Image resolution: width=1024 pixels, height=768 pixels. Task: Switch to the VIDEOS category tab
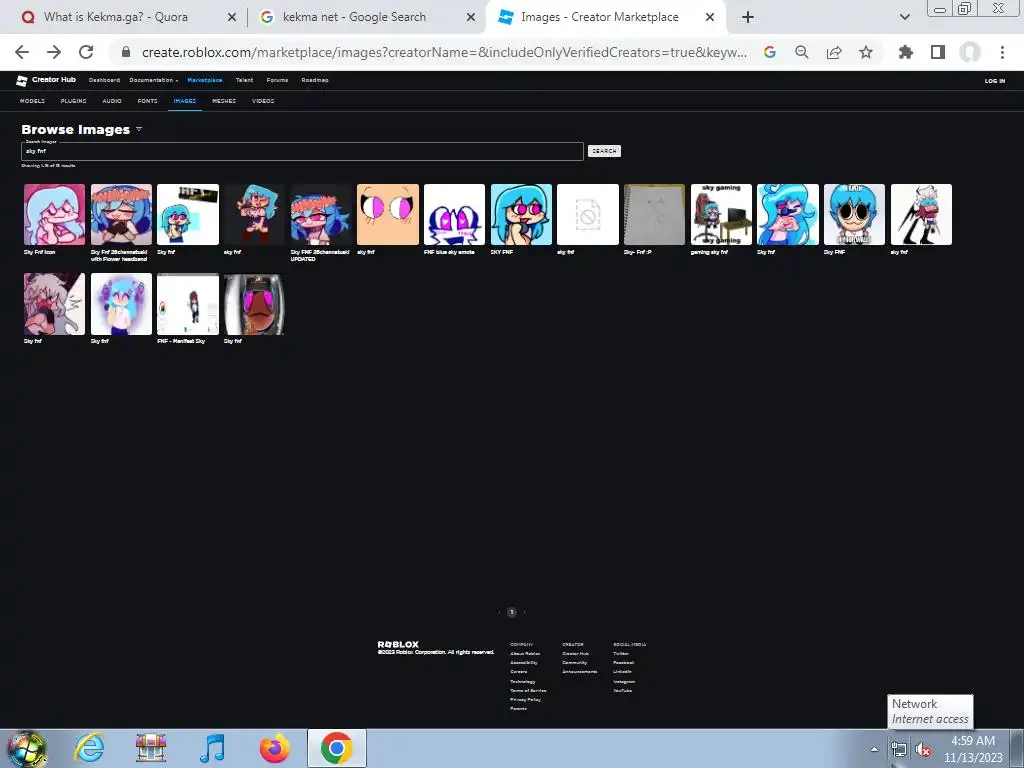click(x=263, y=101)
